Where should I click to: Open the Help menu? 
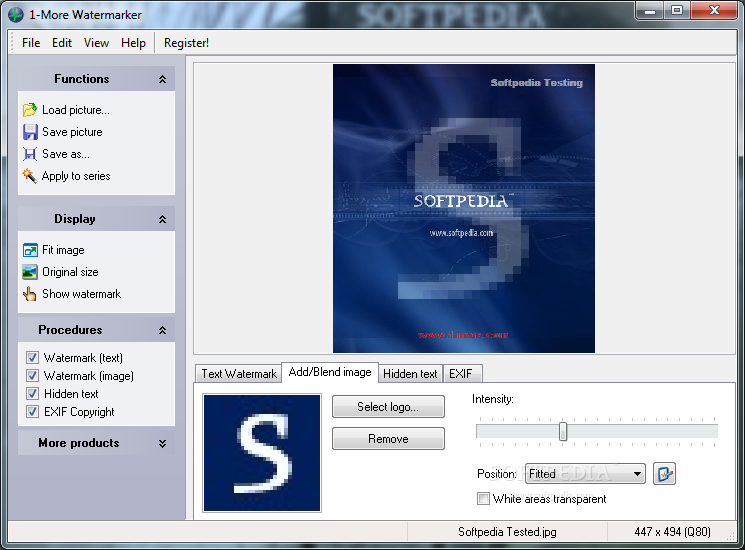tap(133, 43)
